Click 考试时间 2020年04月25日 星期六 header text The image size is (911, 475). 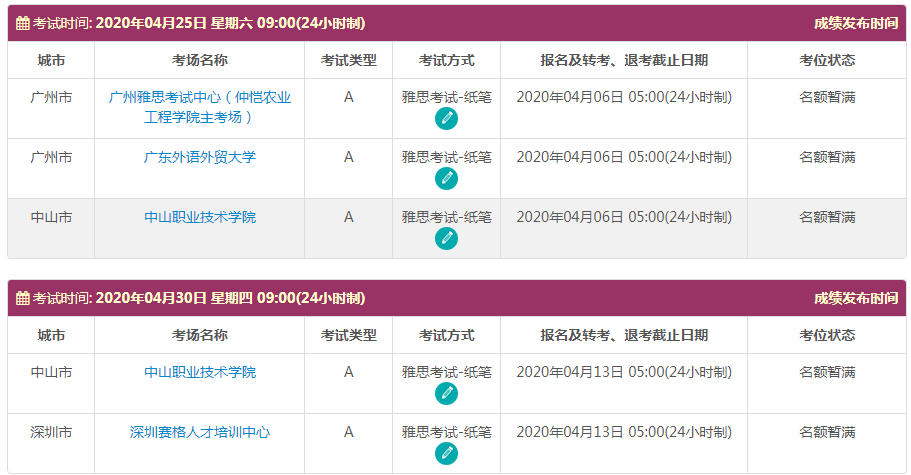199,23
